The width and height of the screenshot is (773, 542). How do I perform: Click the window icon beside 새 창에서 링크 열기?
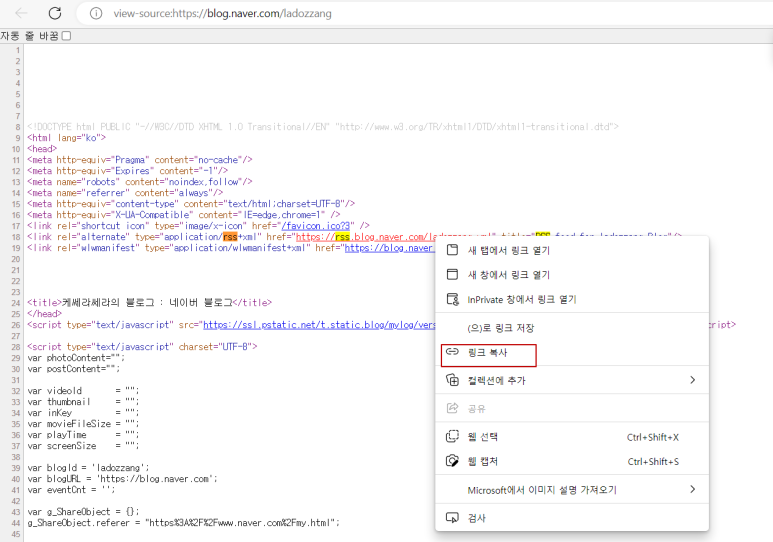pyautogui.click(x=452, y=274)
